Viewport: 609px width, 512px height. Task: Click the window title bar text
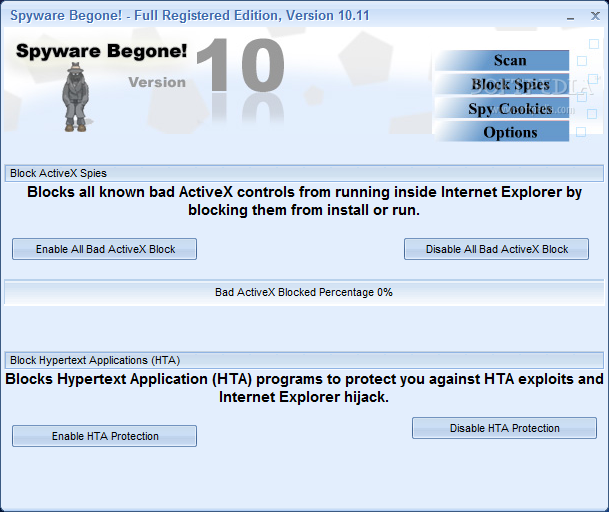pyautogui.click(x=190, y=16)
